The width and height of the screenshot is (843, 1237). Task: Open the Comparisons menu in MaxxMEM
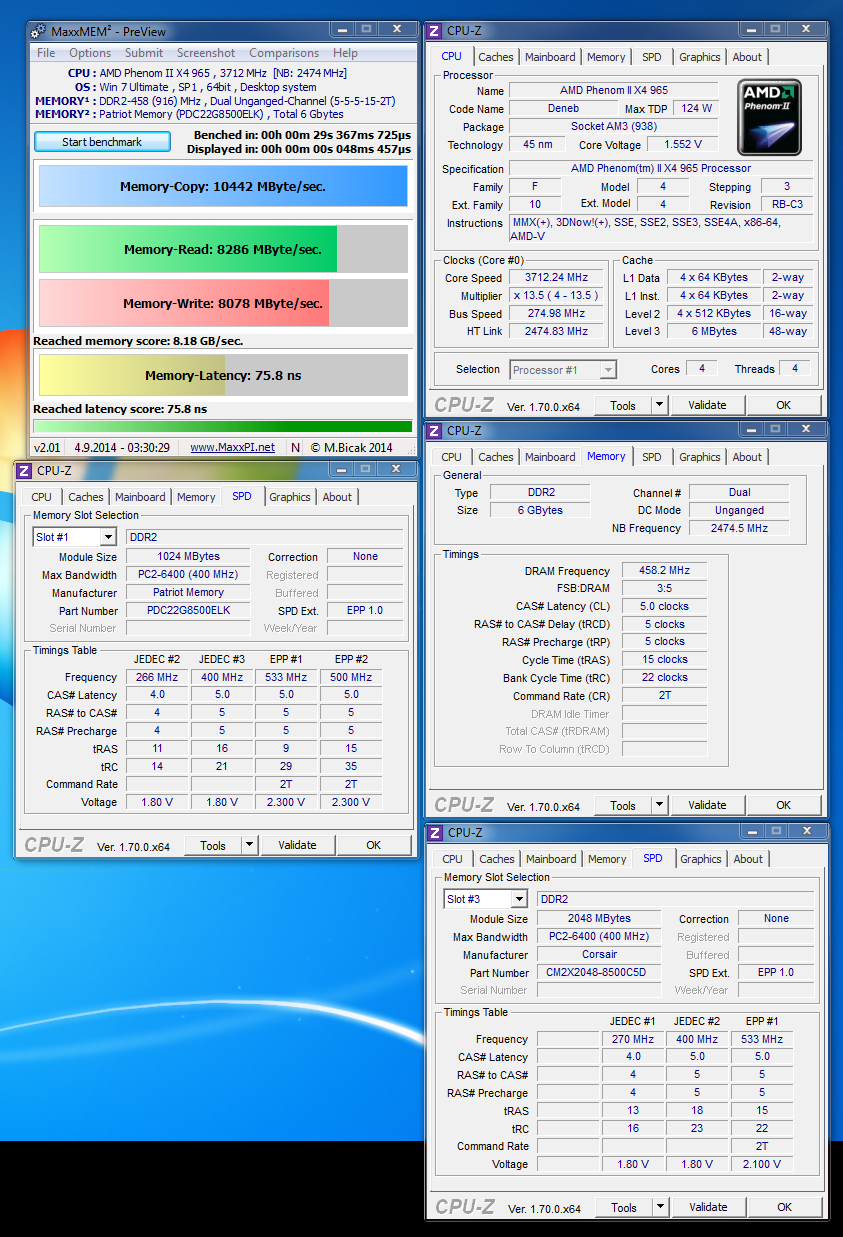coord(284,53)
